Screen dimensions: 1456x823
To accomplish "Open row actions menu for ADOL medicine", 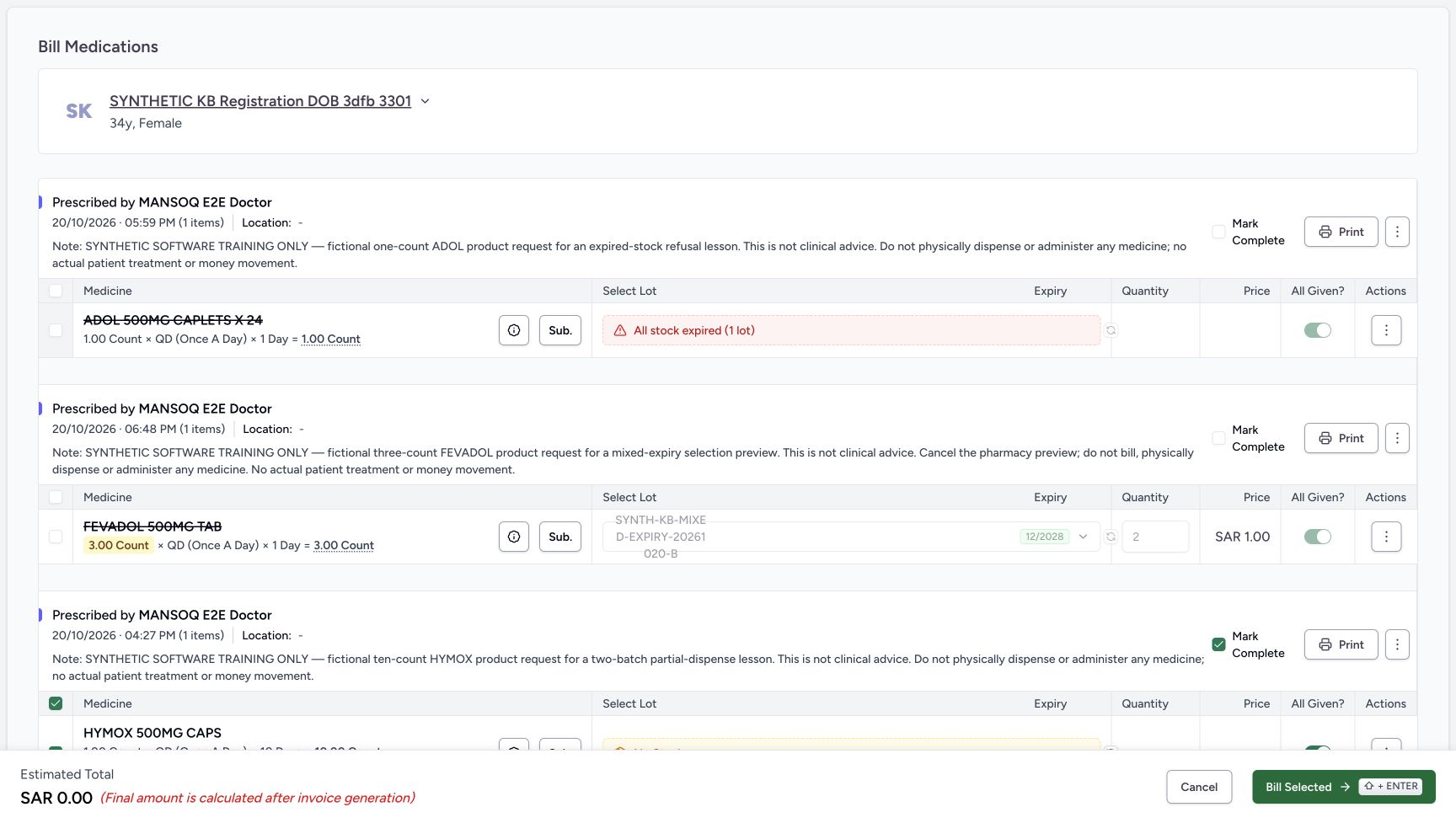I will [x=1386, y=330].
